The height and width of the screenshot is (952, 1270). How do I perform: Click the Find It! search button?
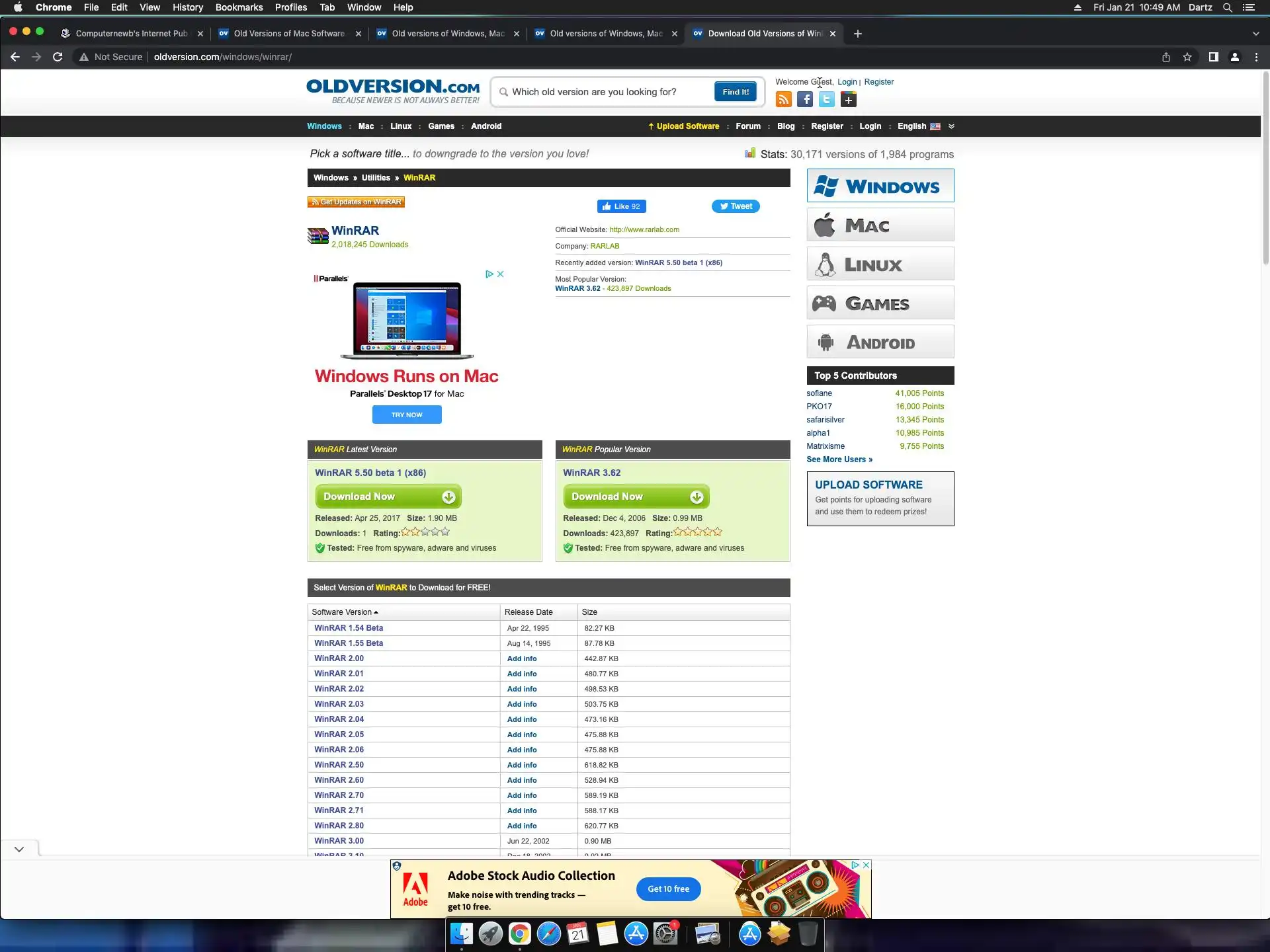coord(735,92)
